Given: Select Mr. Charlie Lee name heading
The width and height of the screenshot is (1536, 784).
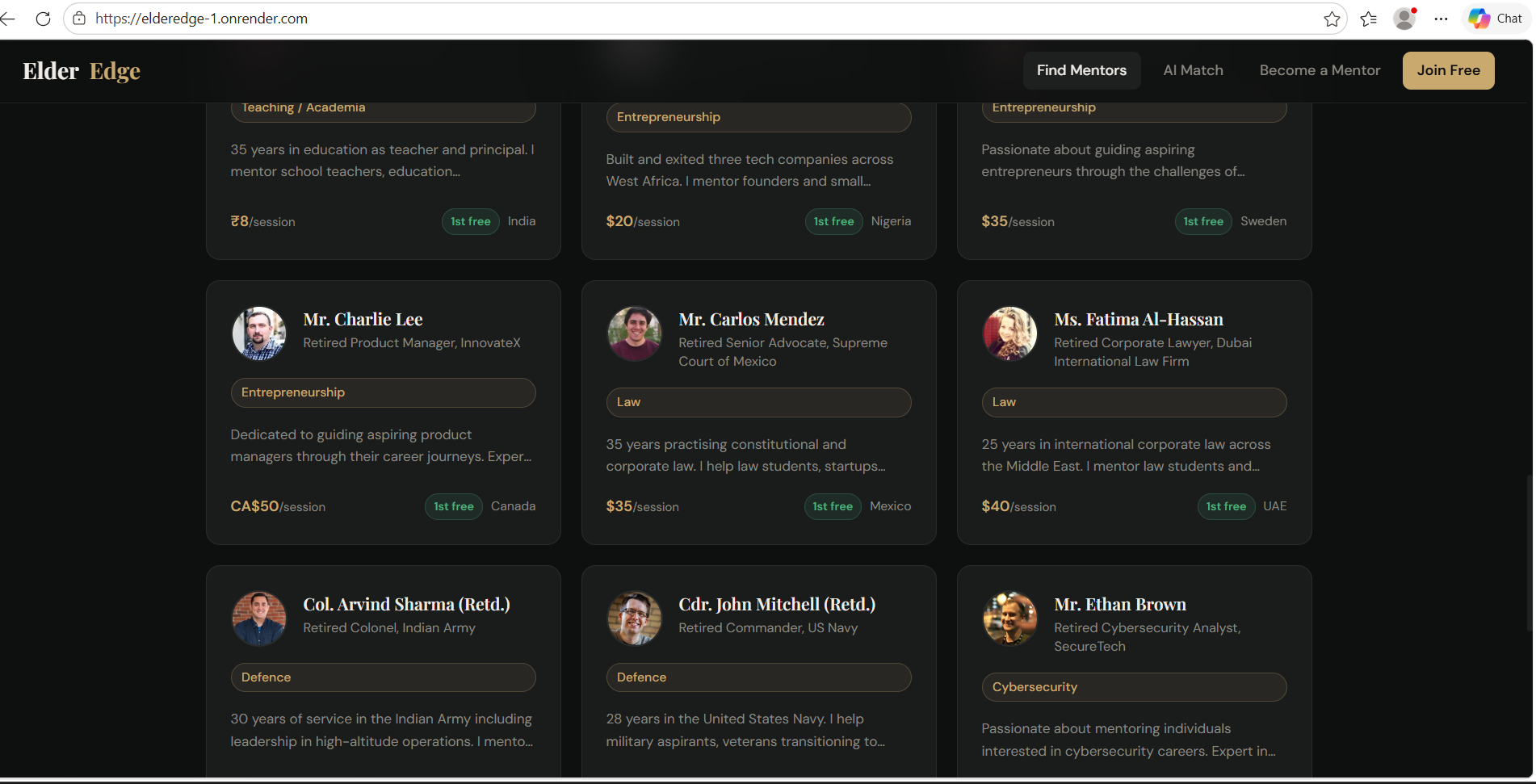Looking at the screenshot, I should (x=363, y=320).
